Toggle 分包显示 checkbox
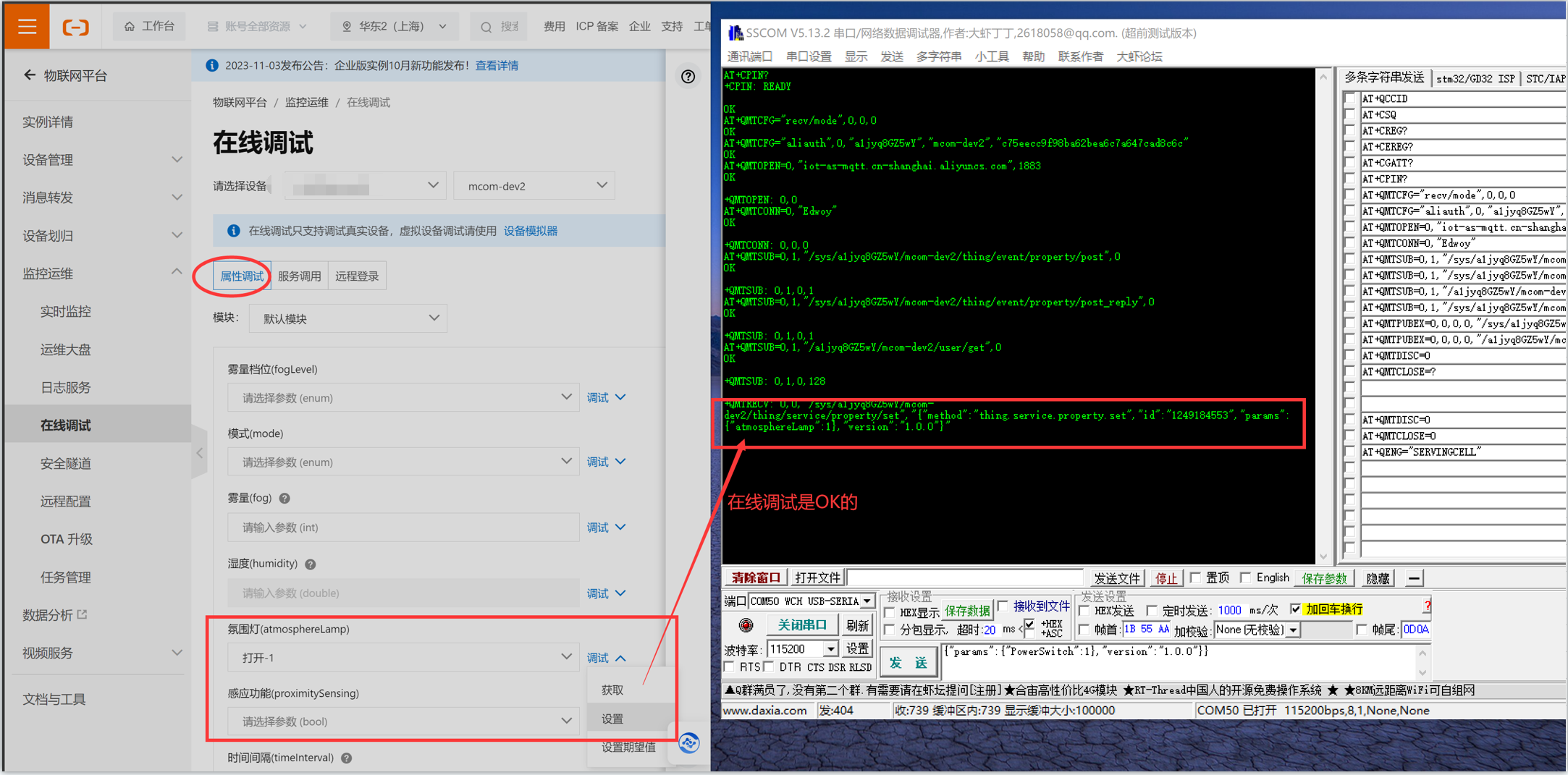 pyautogui.click(x=890, y=630)
